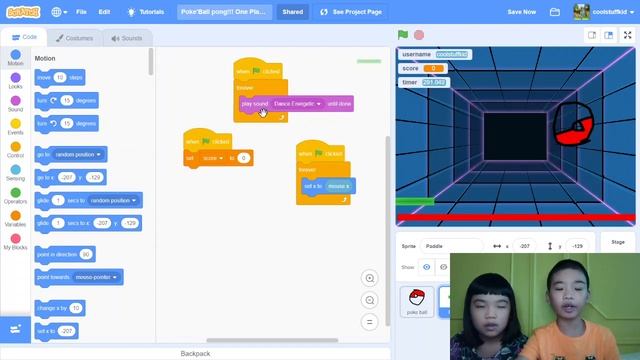The height and width of the screenshot is (360, 640).
Task: Select the Variables block category
Action: (16, 219)
